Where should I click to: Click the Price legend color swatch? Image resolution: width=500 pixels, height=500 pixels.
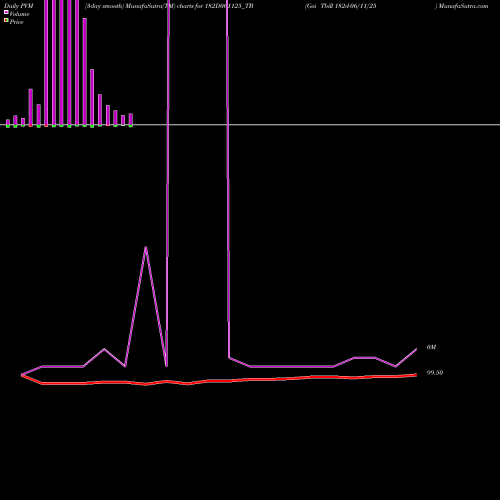coord(6,20)
